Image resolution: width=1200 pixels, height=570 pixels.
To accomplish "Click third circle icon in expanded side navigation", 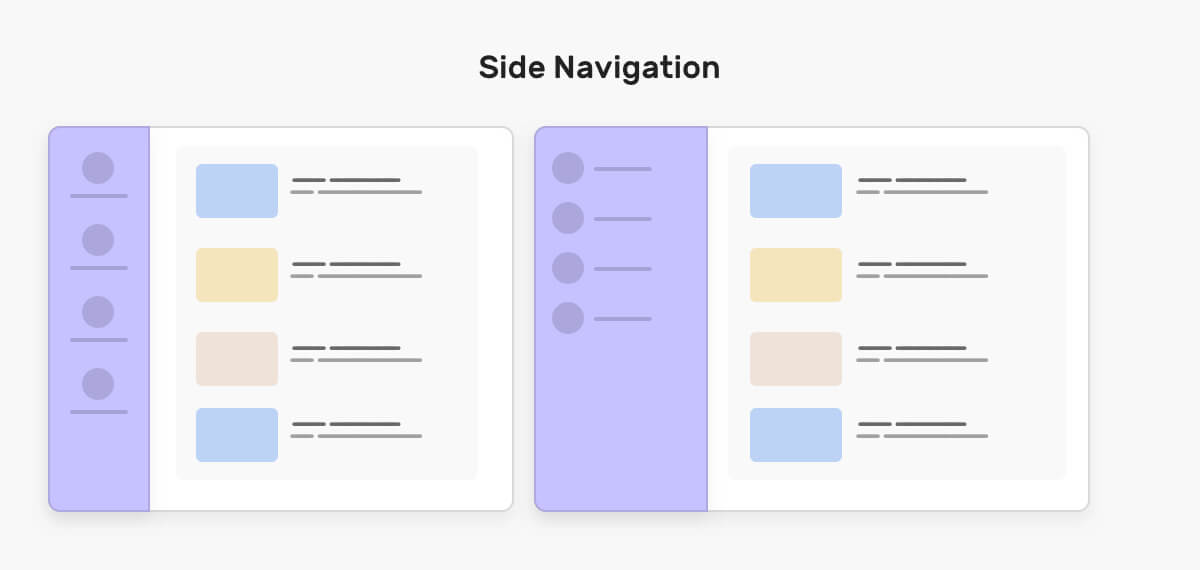I will point(568,268).
